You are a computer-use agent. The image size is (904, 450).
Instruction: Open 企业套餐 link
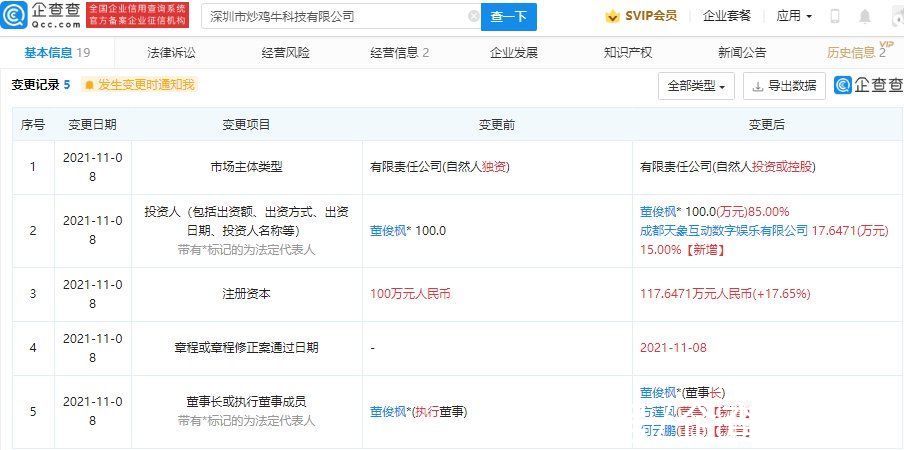pos(726,16)
